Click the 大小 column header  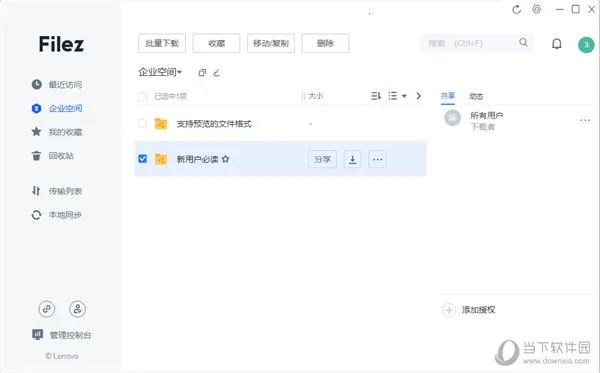point(315,96)
